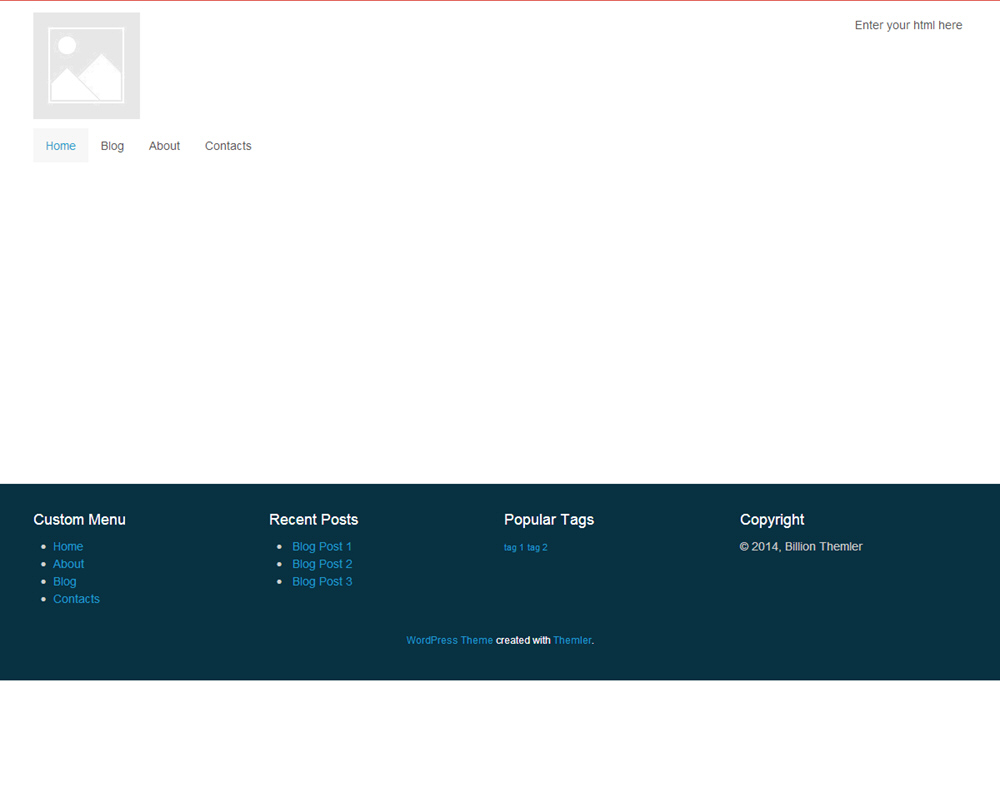This screenshot has width=1000, height=802.
Task: Open the Blog navigation menu item
Action: tap(112, 146)
